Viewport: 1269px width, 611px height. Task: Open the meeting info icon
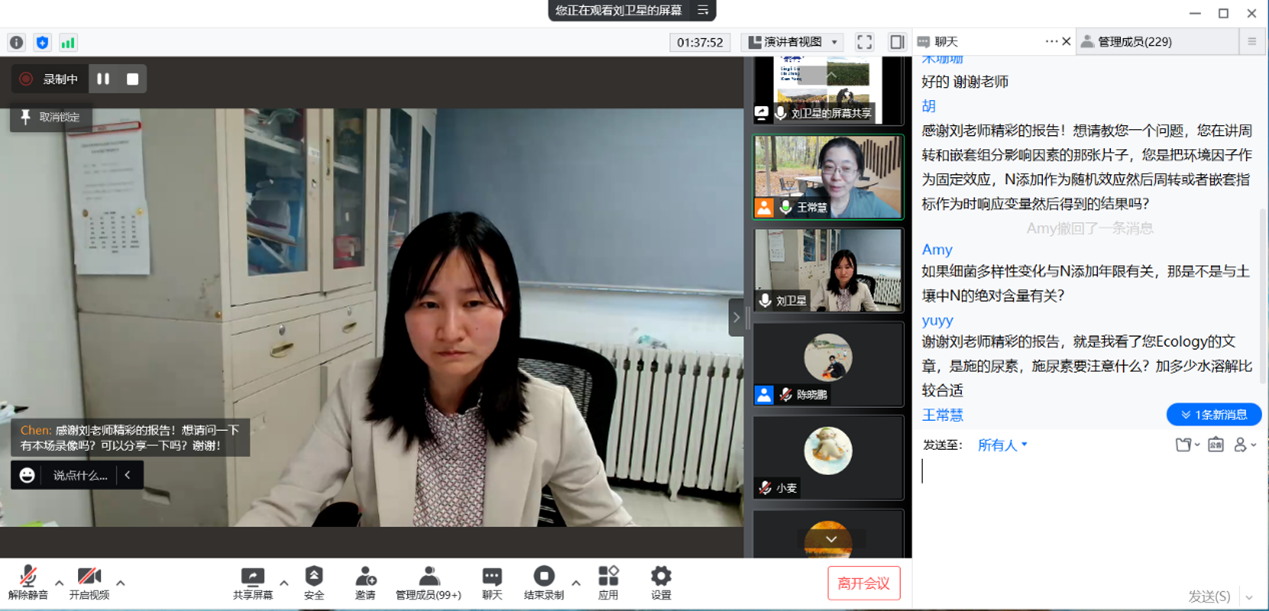[16, 42]
